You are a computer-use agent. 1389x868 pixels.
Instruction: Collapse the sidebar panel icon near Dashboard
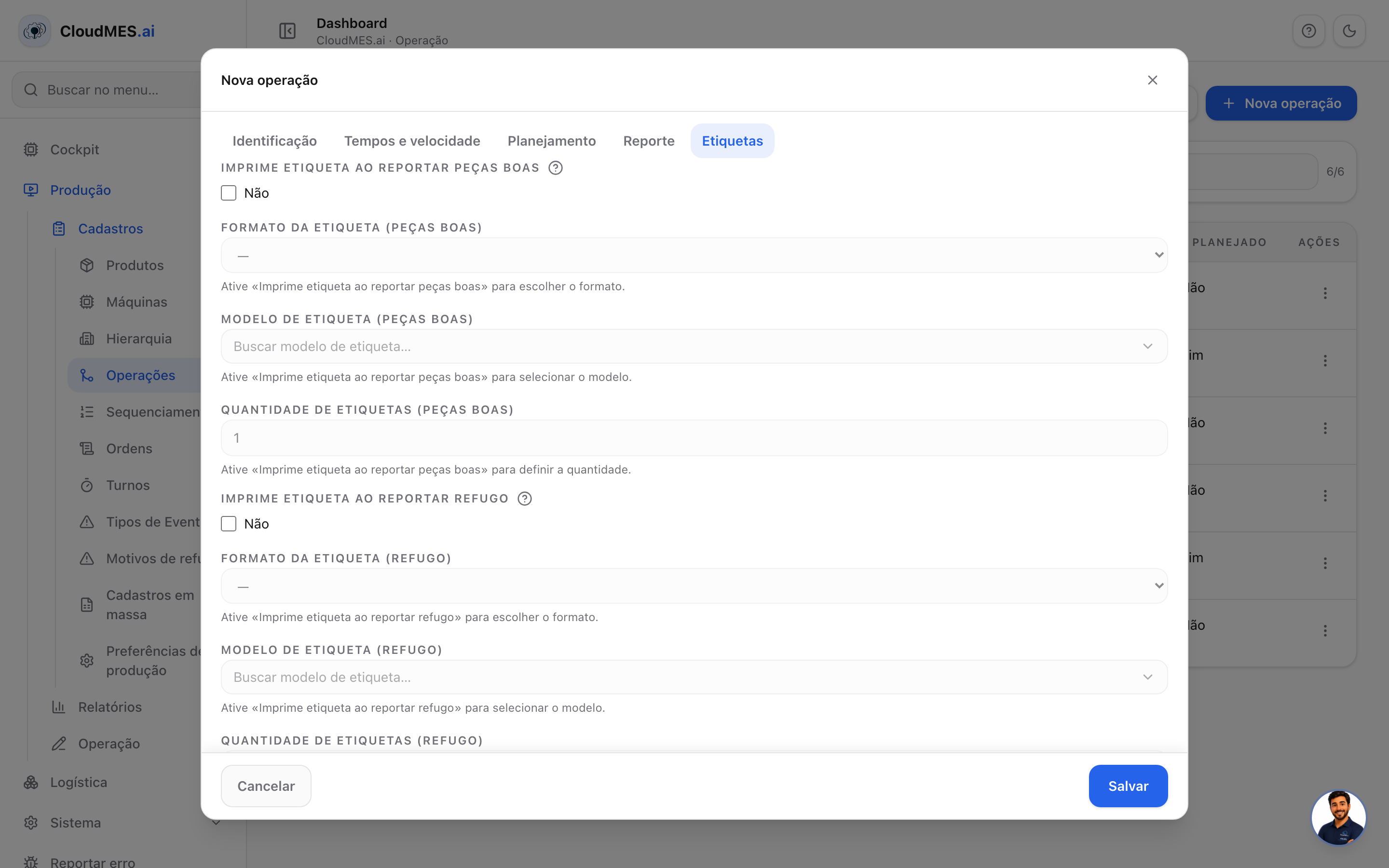(287, 31)
